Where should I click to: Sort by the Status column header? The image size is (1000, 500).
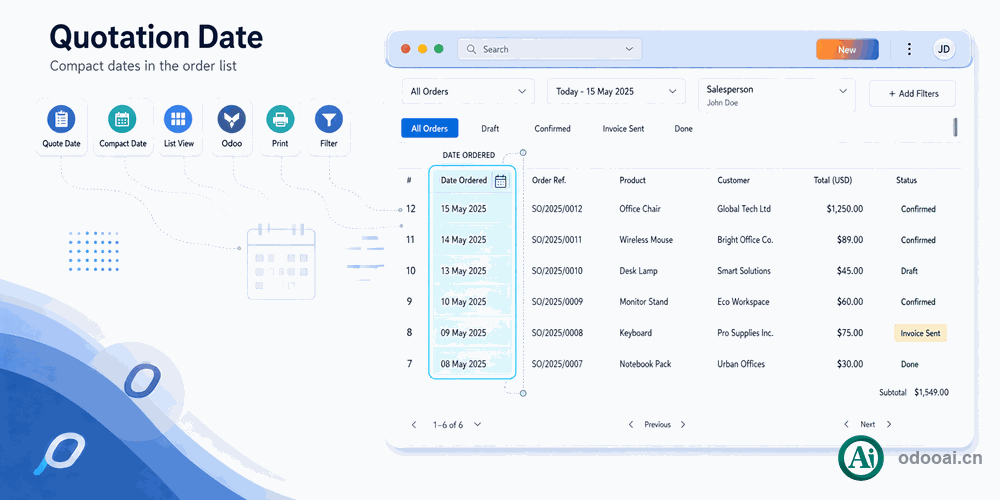[x=906, y=180]
